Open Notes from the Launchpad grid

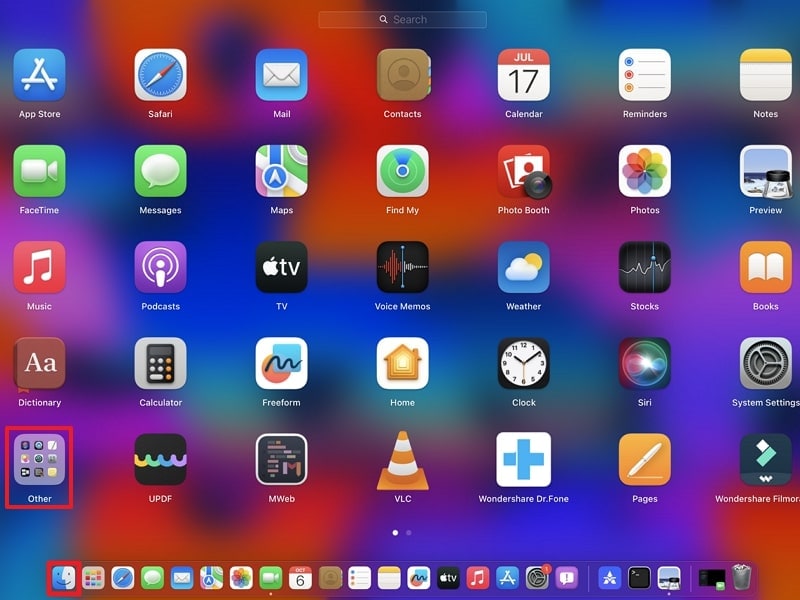pos(766,75)
